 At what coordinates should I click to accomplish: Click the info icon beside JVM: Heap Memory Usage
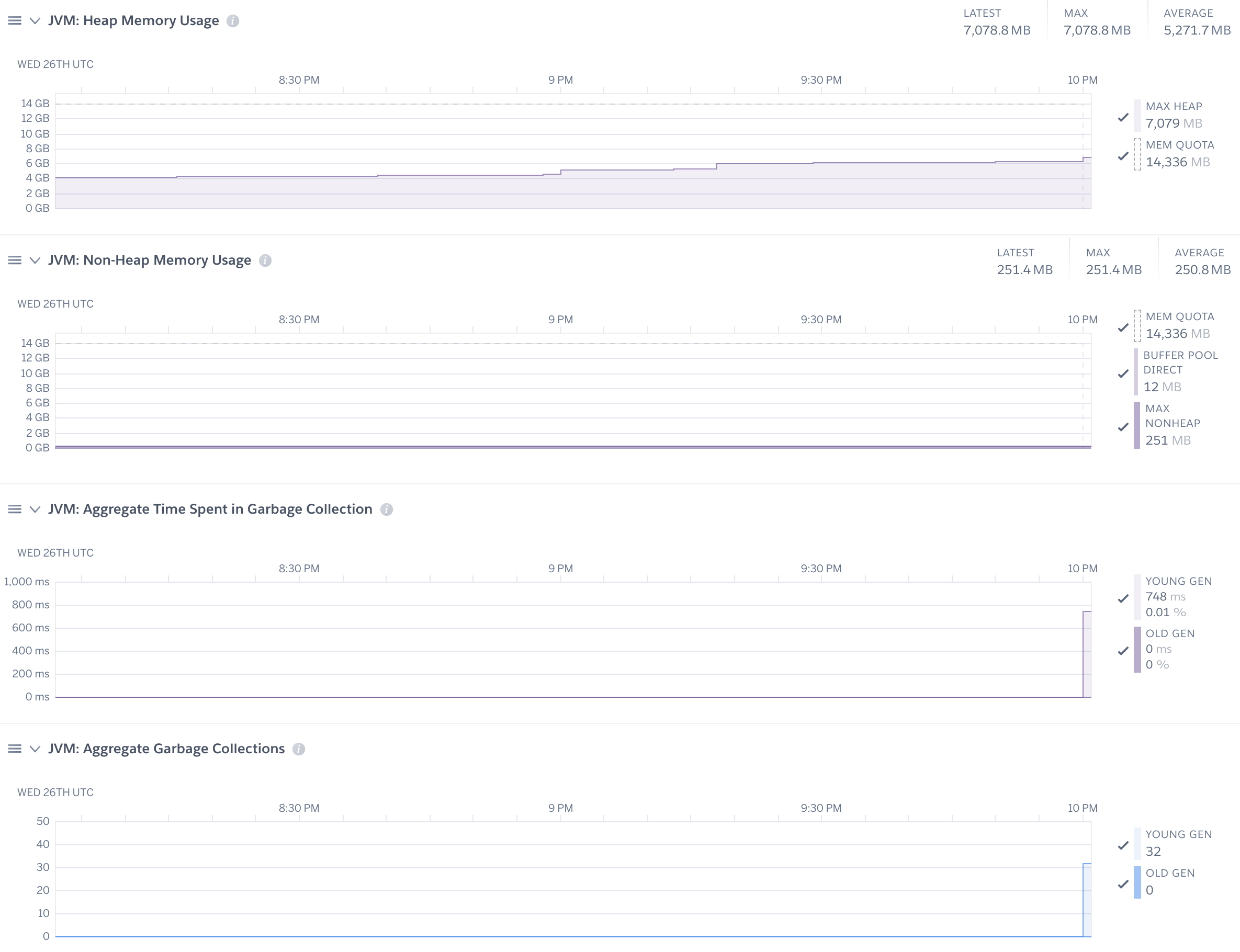click(232, 21)
